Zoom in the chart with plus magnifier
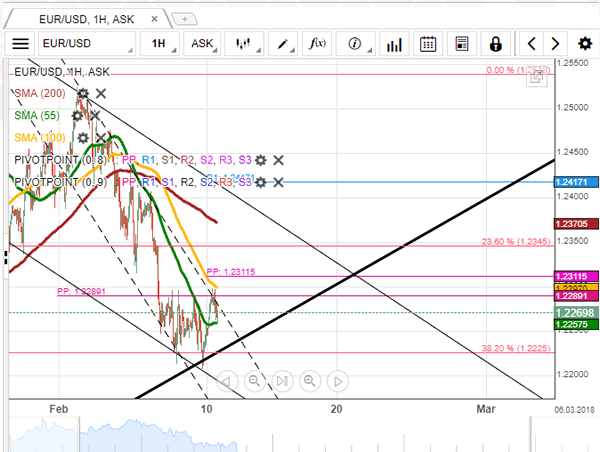The width and height of the screenshot is (600, 452). coord(310,381)
